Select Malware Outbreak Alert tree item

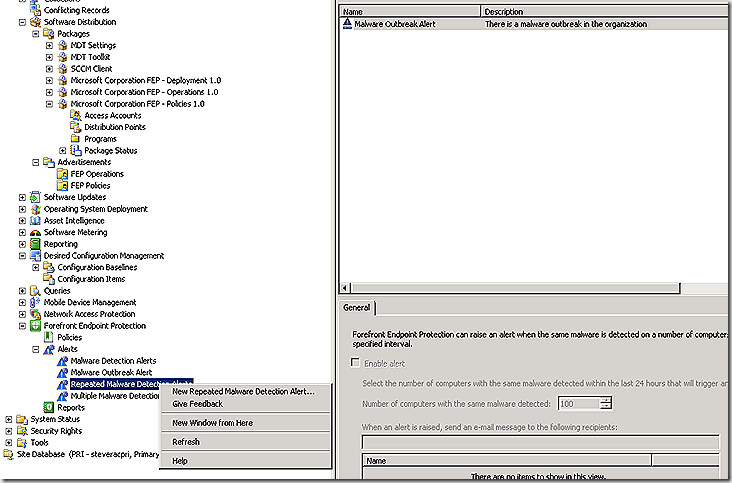111,372
